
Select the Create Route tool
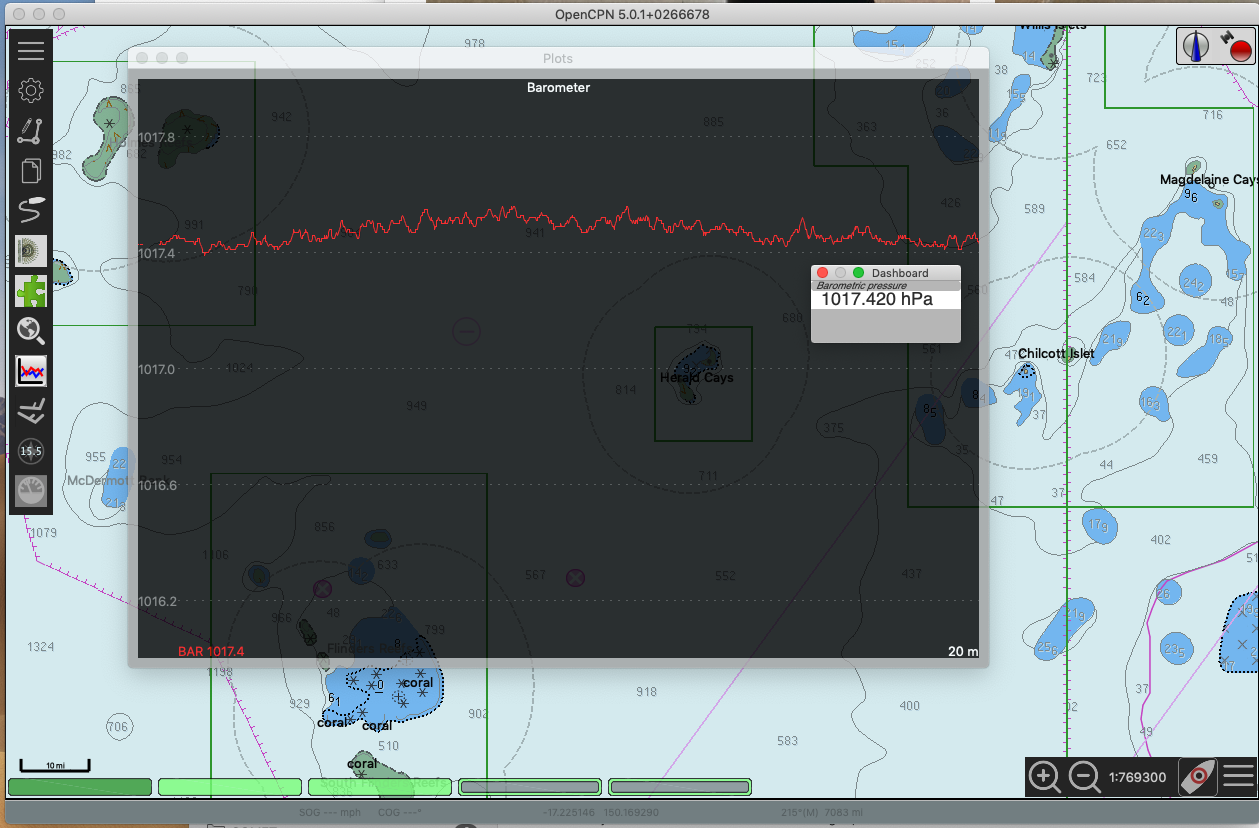tap(31, 131)
